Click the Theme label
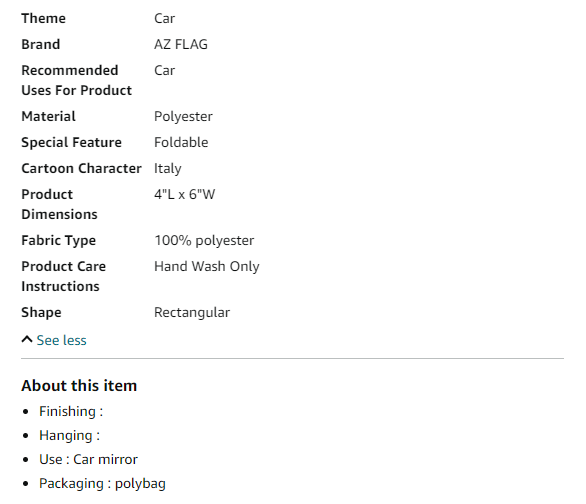Screen dimensions: 586x504 (43, 18)
